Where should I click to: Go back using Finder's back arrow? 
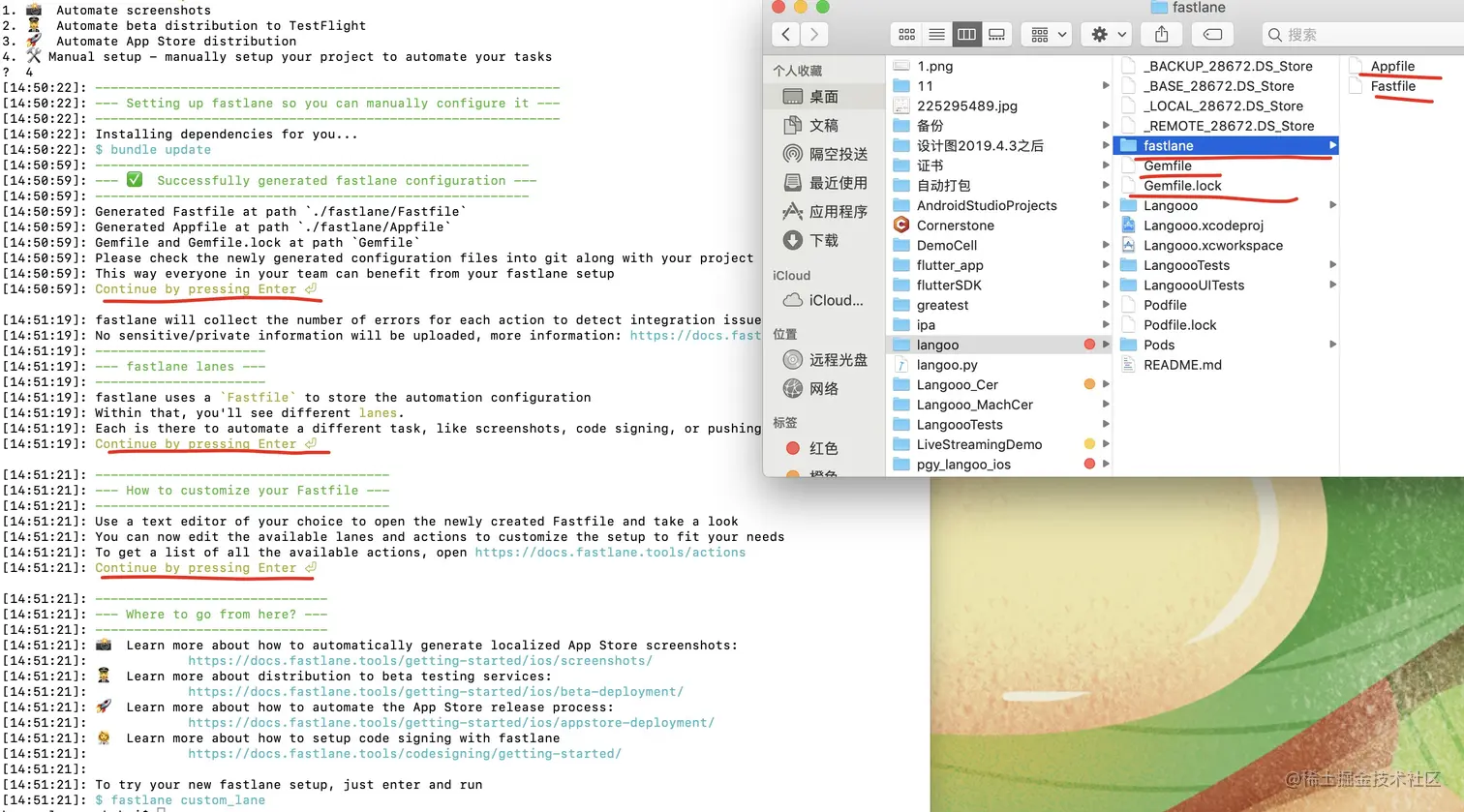point(786,35)
